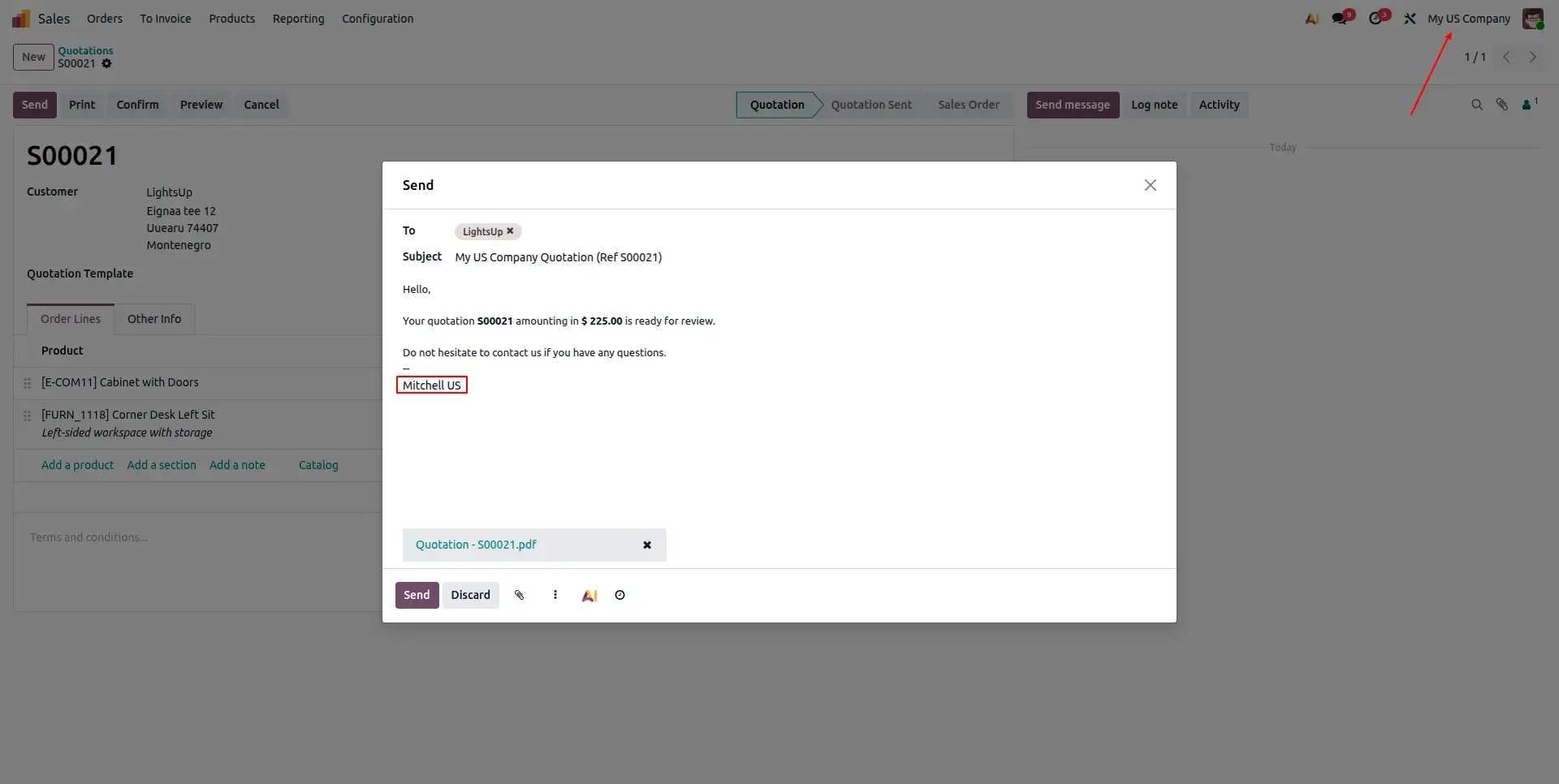Use the AI icon in Send dialog footer

tap(590, 595)
